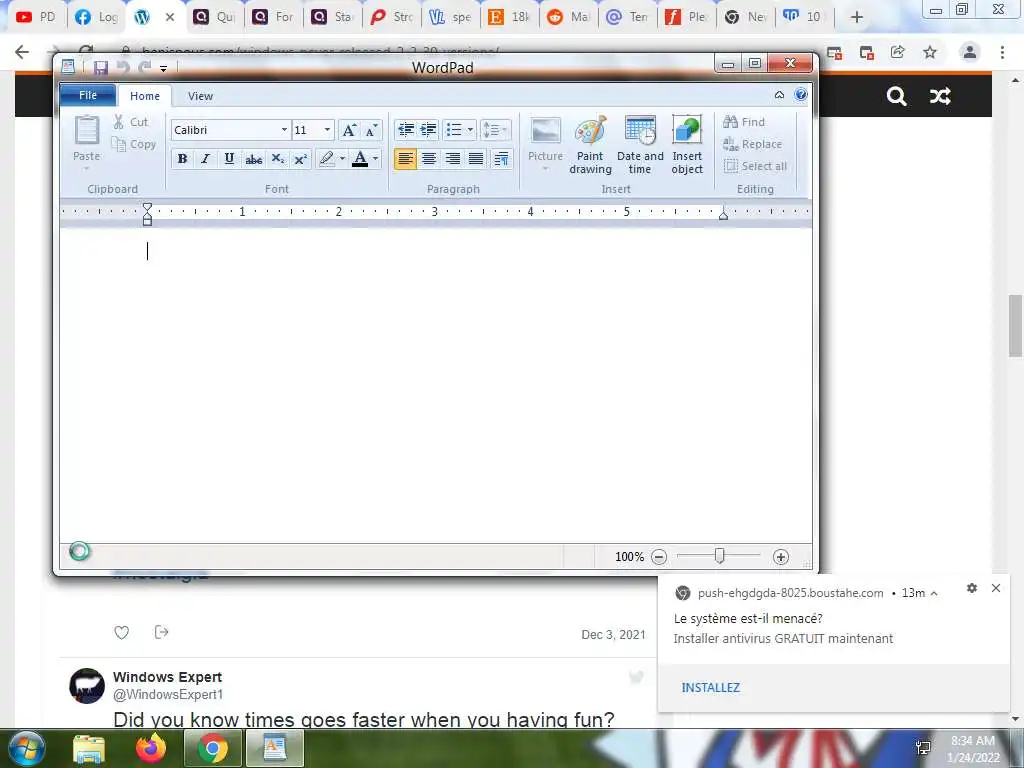Click the bullet list button

click(x=454, y=130)
